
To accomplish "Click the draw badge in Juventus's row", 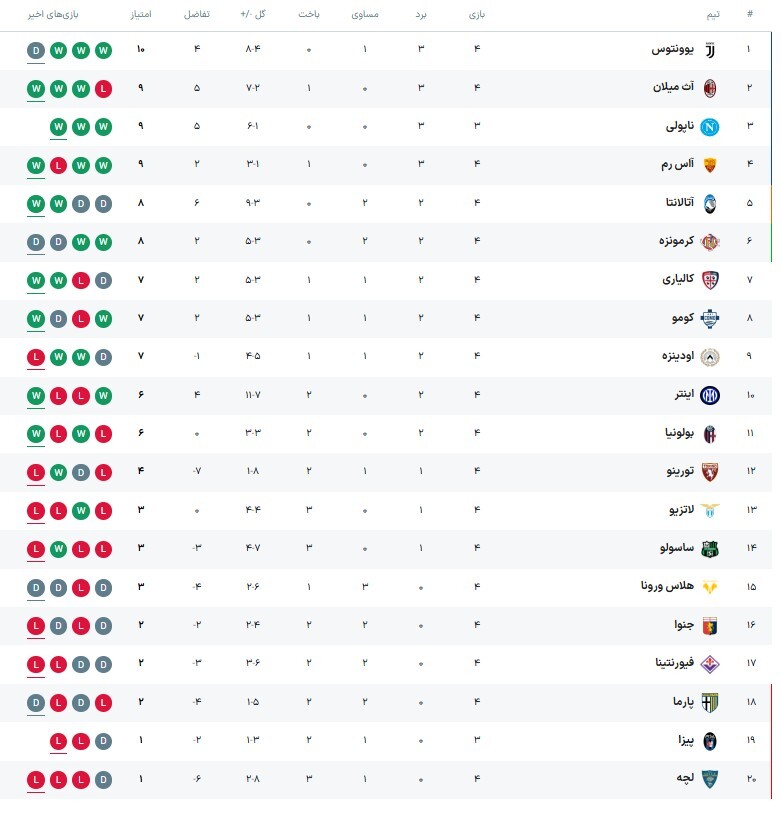I will pos(36,50).
